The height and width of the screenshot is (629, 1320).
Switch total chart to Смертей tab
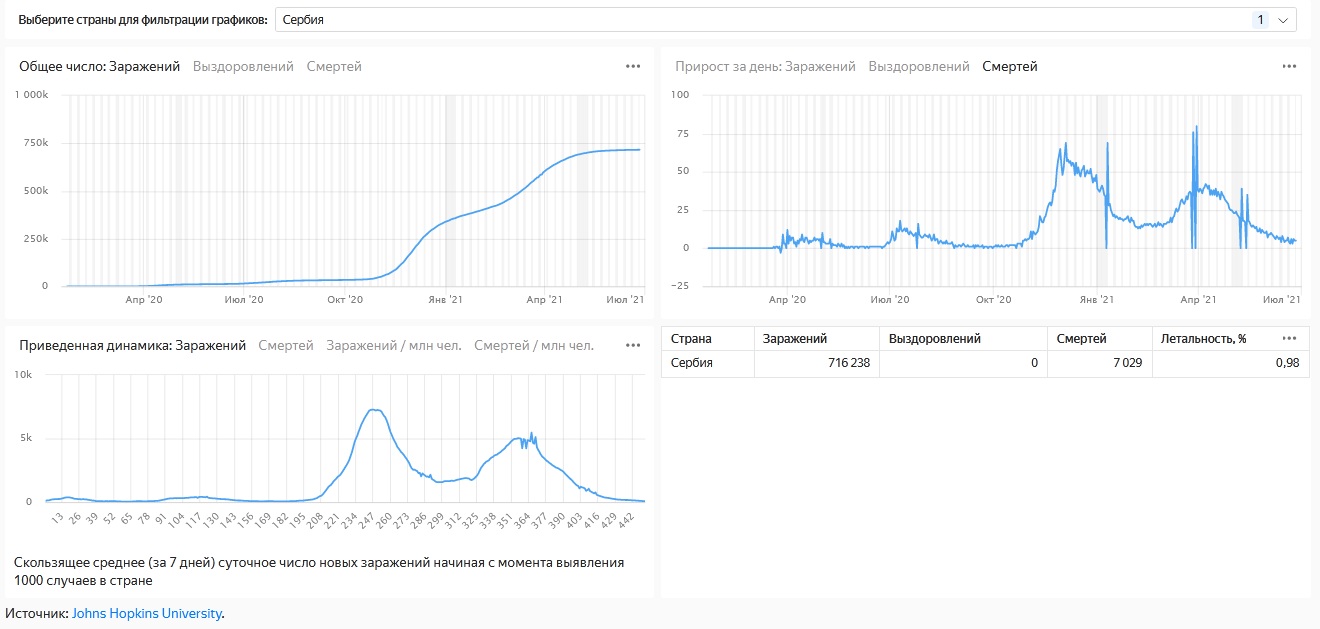334,66
